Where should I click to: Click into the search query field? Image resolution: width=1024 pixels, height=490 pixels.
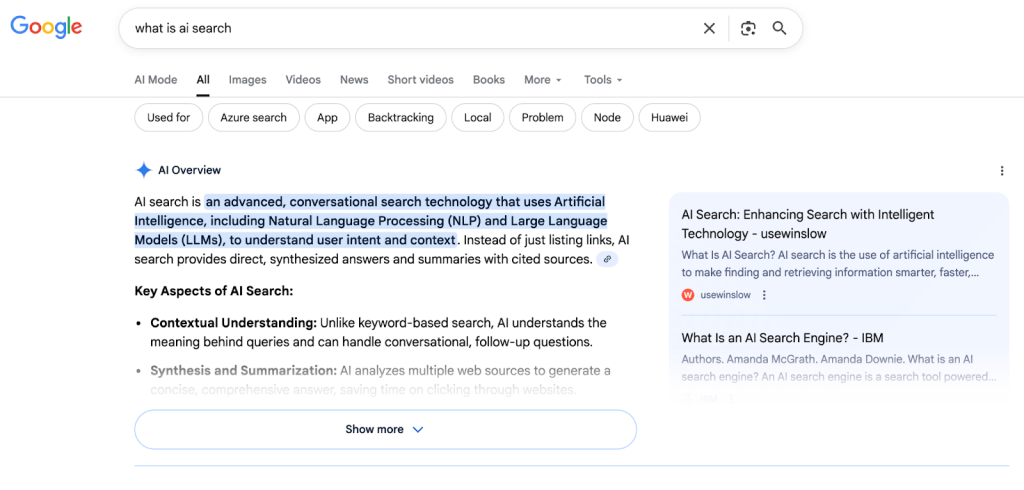pyautogui.click(x=400, y=28)
